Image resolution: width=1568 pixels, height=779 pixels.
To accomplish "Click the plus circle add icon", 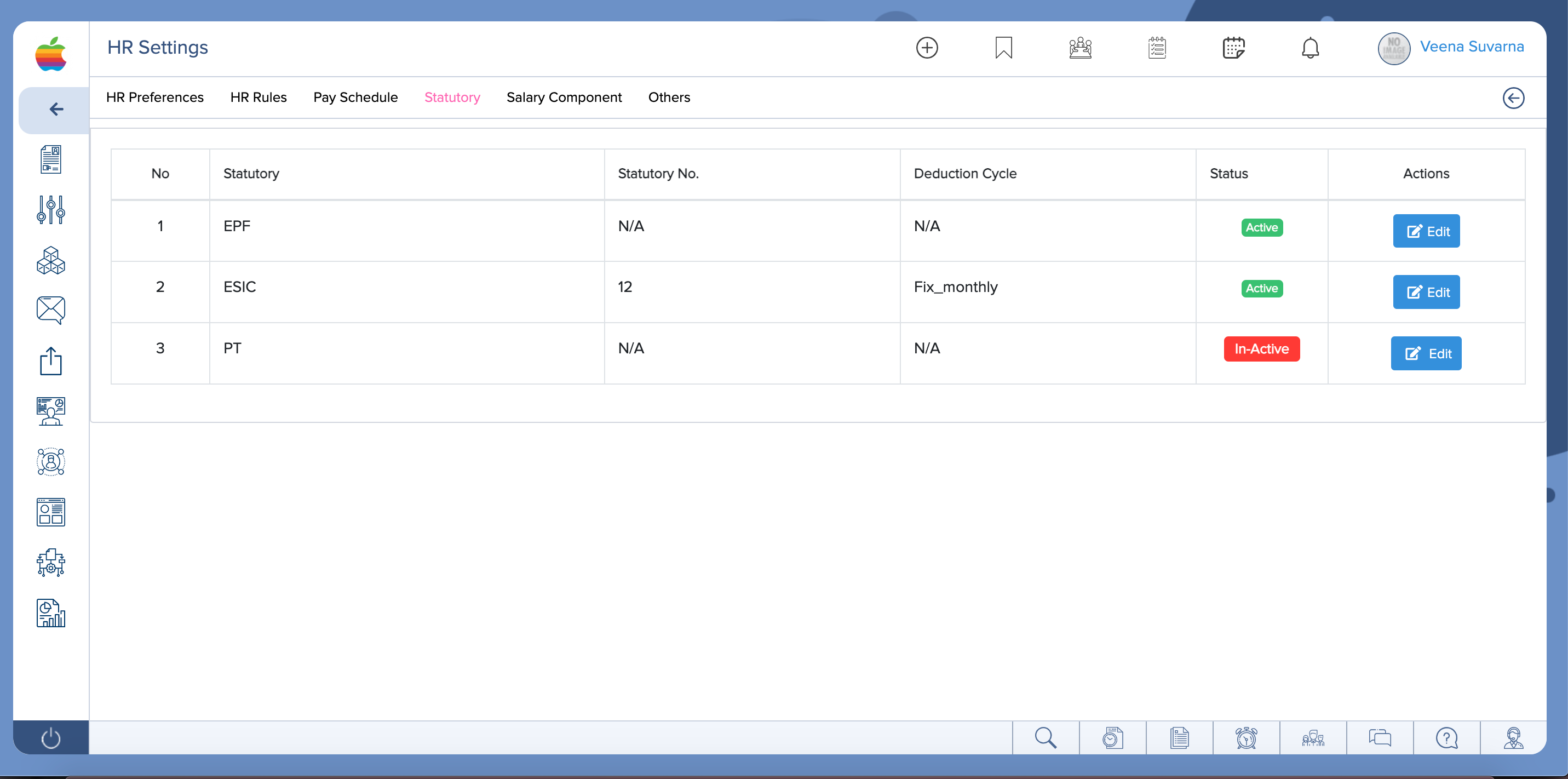I will (x=927, y=48).
